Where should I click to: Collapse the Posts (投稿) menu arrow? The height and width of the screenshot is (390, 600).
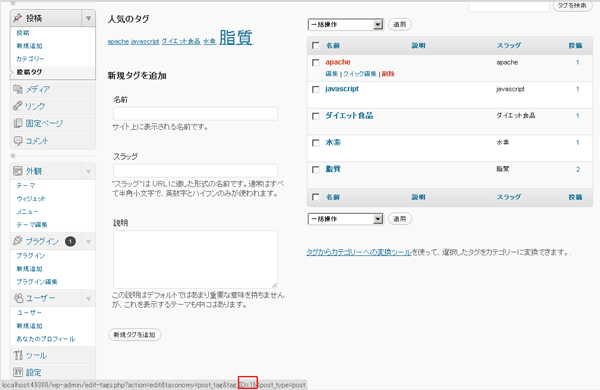coord(88,18)
